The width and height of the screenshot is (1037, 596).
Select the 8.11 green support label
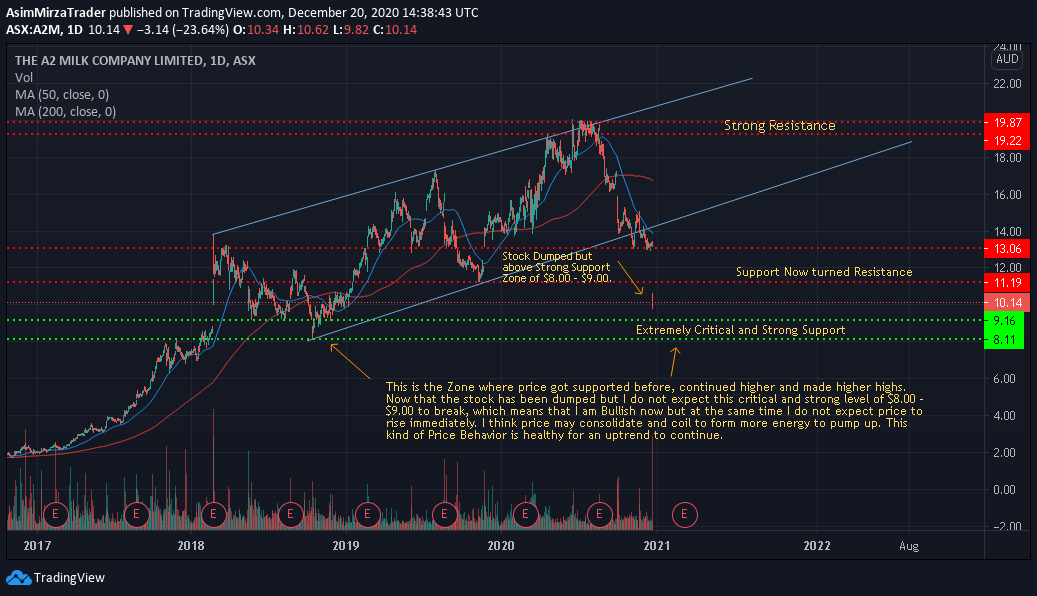click(1004, 340)
